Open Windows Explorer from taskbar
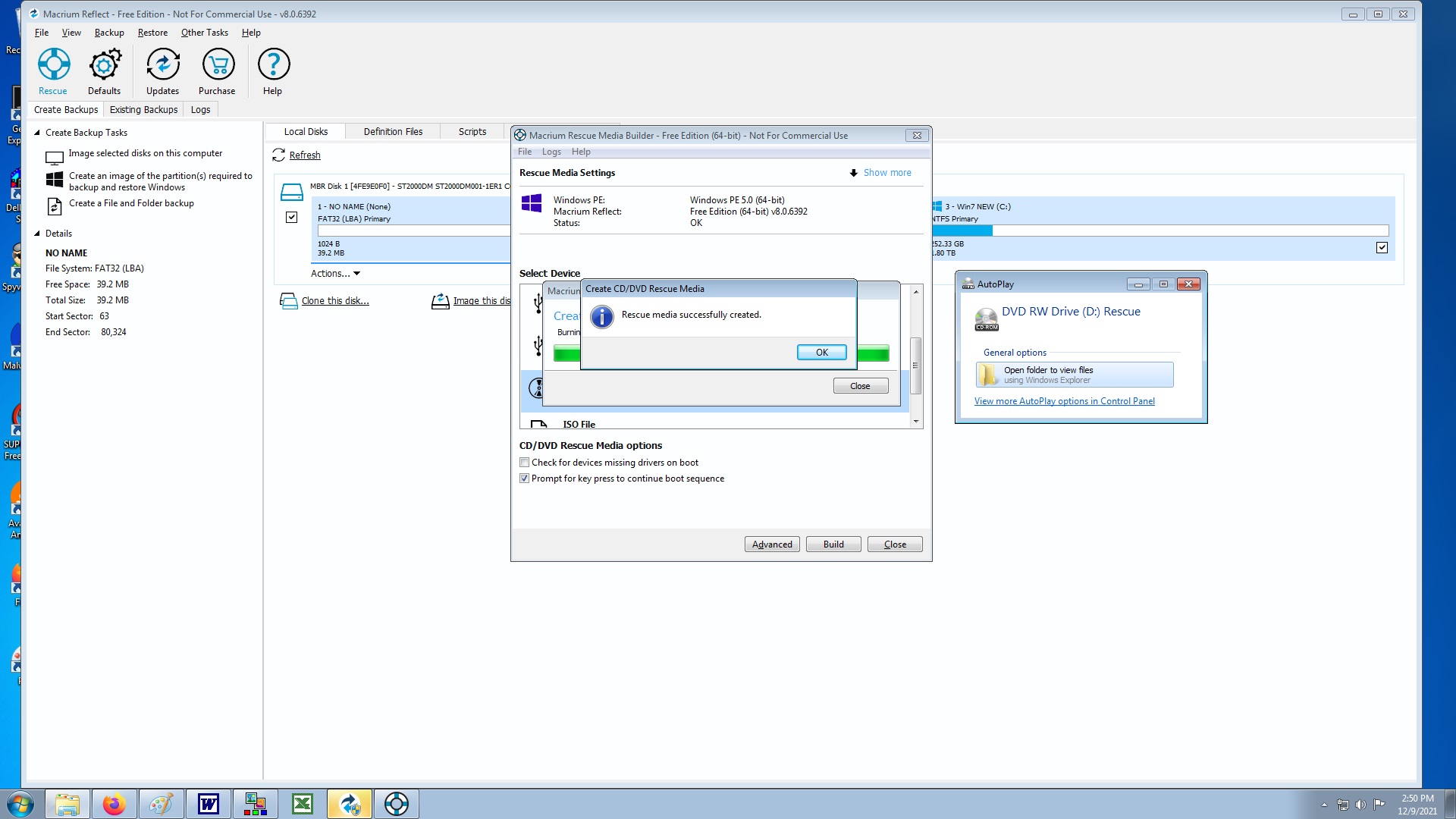Image resolution: width=1456 pixels, height=819 pixels. pos(67,804)
